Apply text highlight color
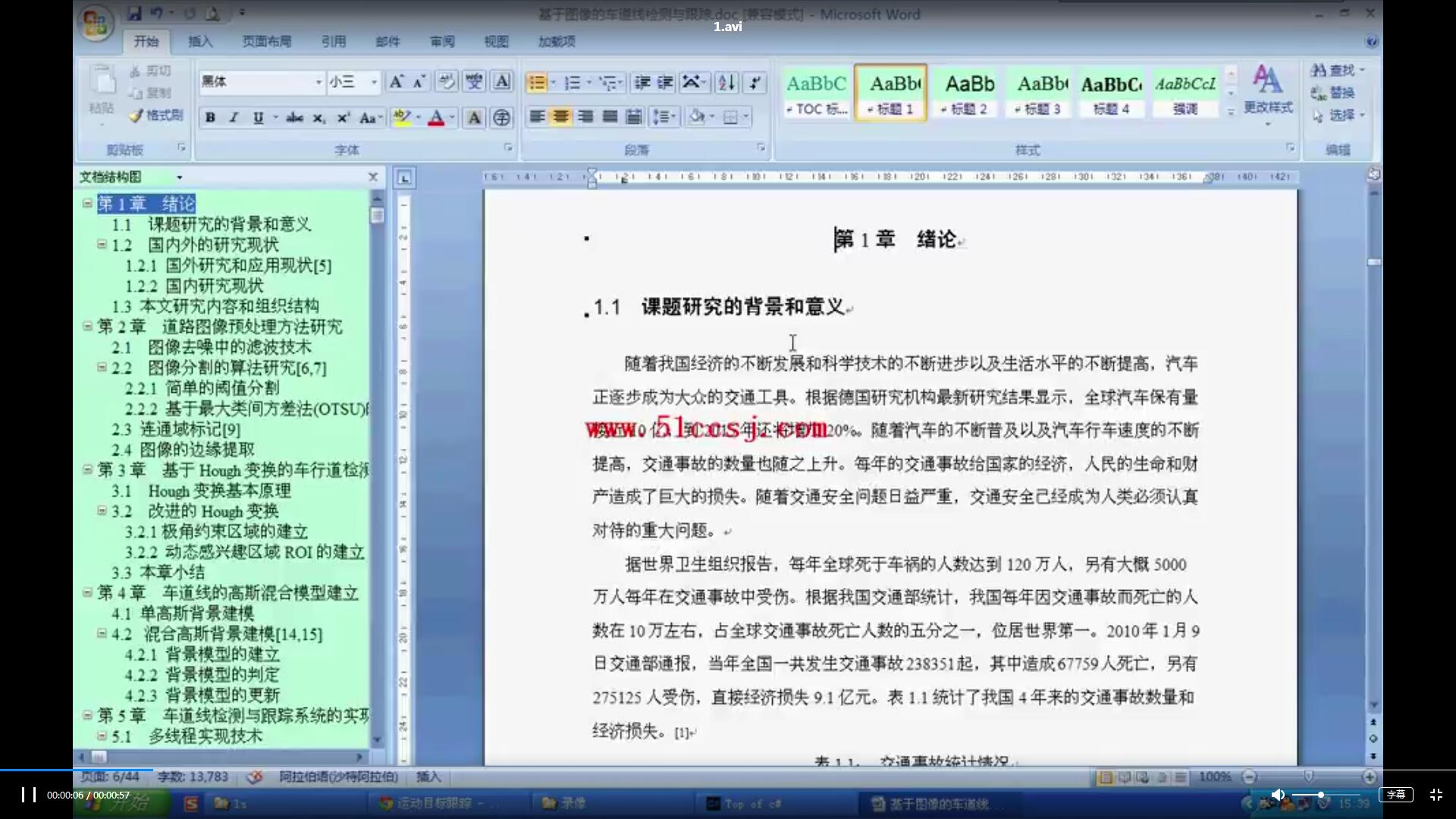The width and height of the screenshot is (1456, 819). click(x=402, y=118)
